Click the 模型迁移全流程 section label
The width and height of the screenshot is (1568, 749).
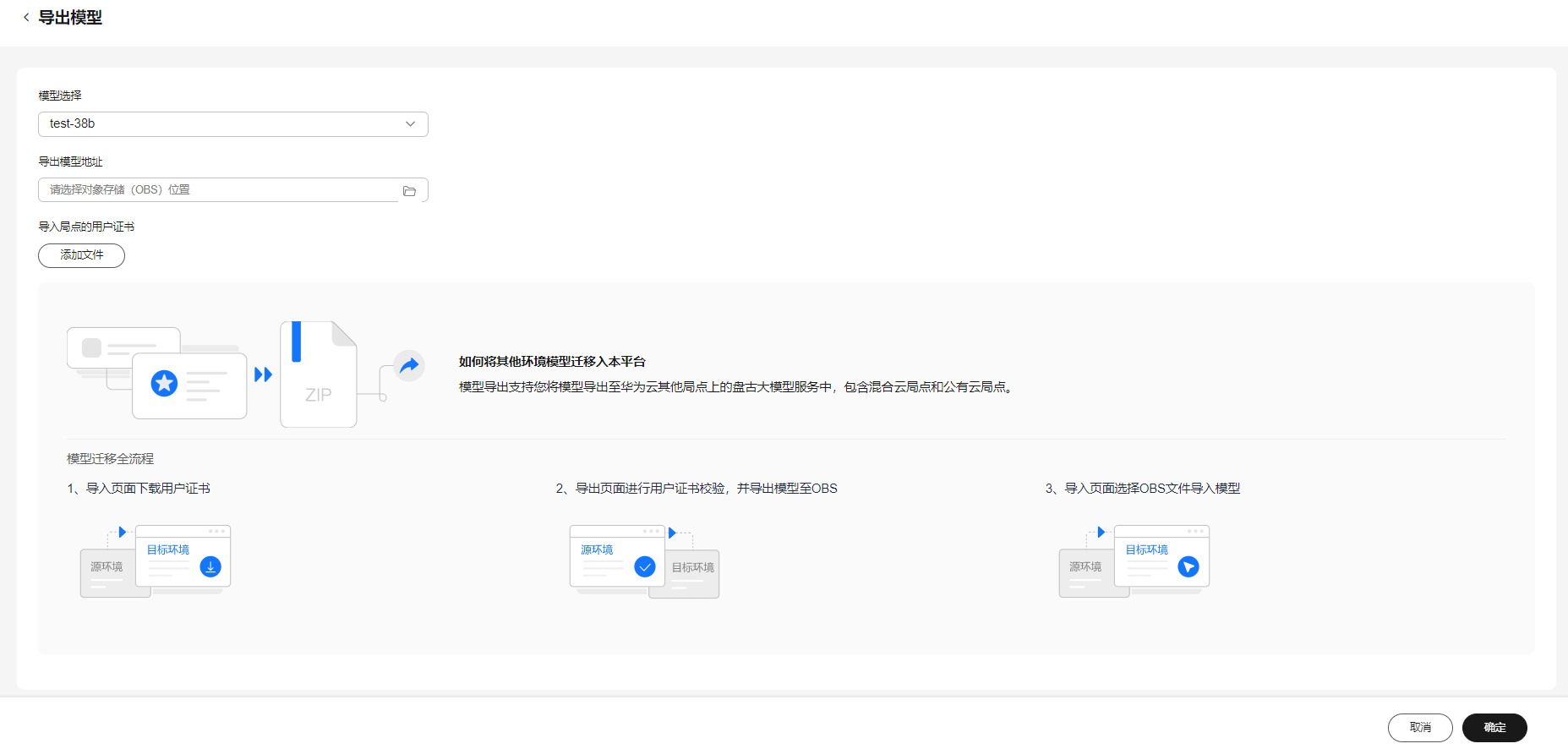[x=110, y=459]
